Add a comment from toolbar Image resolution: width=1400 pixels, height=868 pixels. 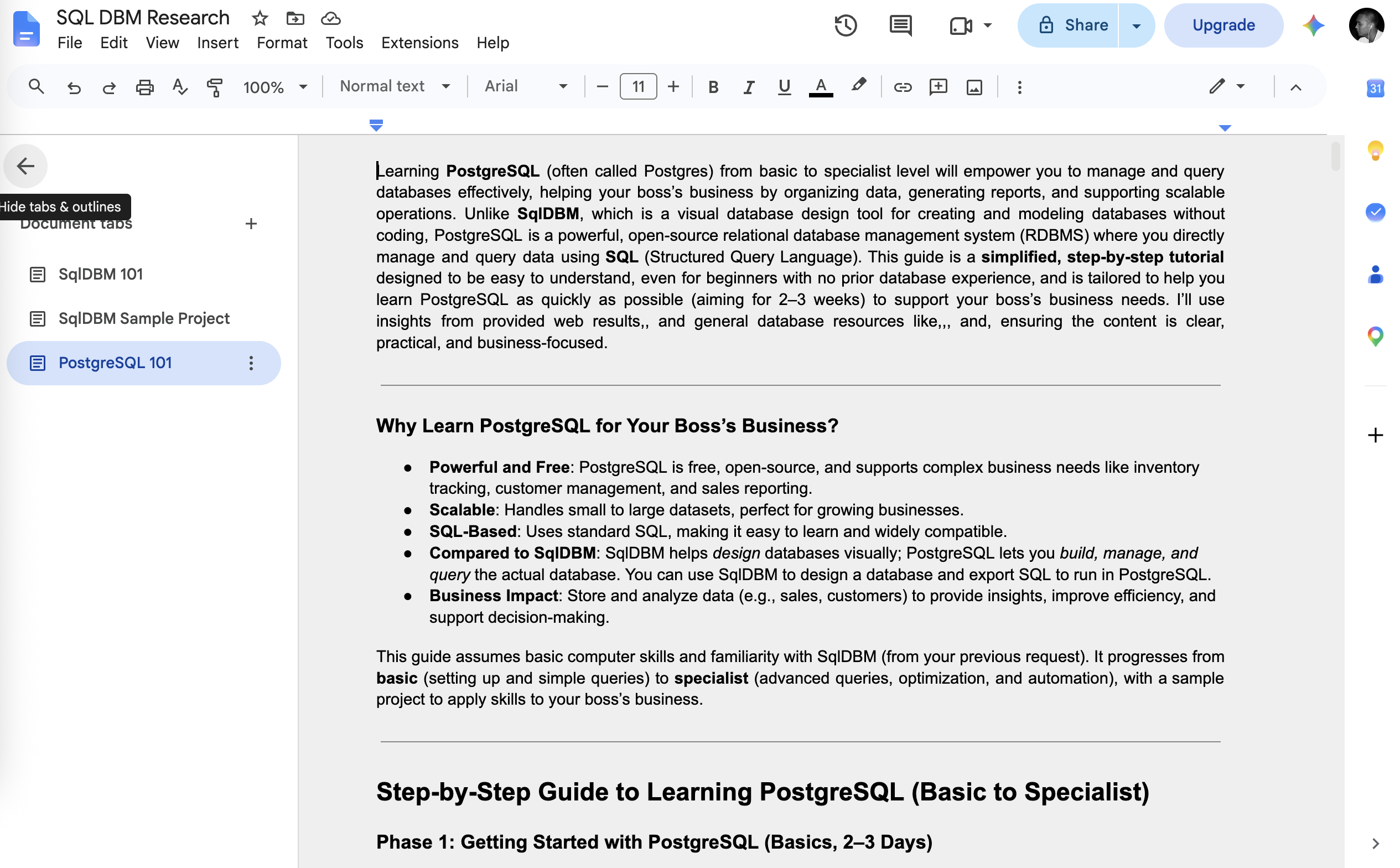938,87
